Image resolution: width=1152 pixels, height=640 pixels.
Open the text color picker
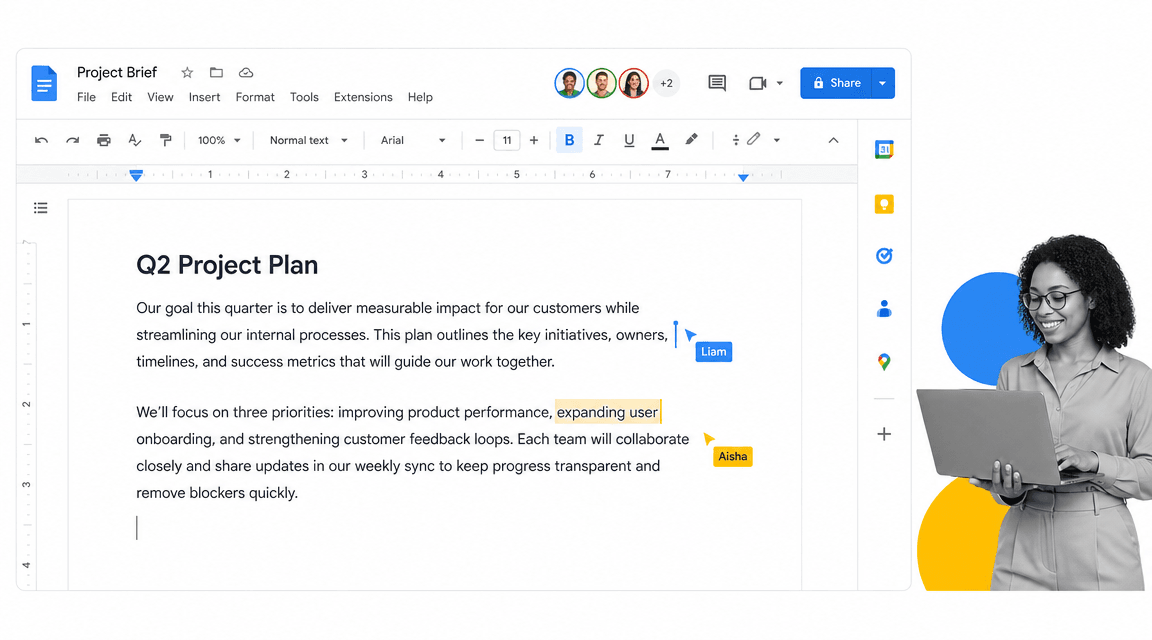[660, 140]
